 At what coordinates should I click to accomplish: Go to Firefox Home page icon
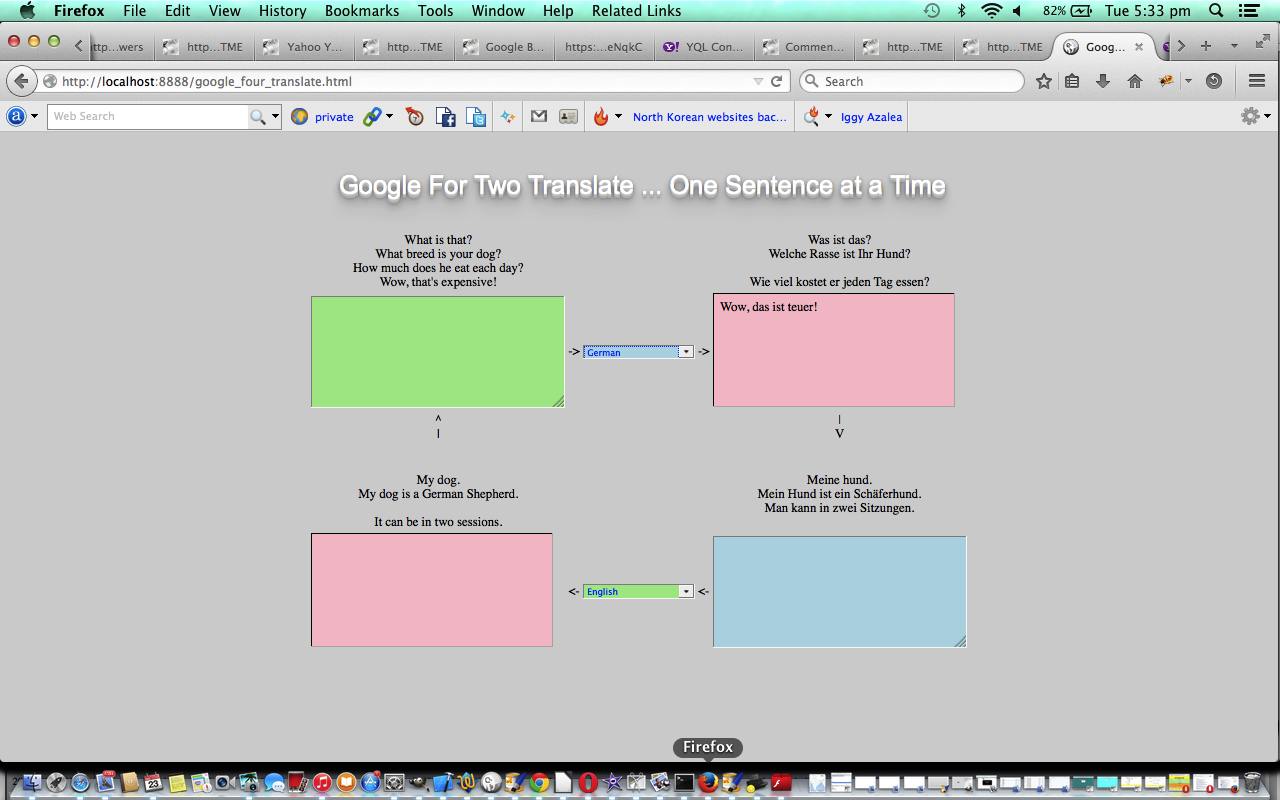click(1134, 81)
